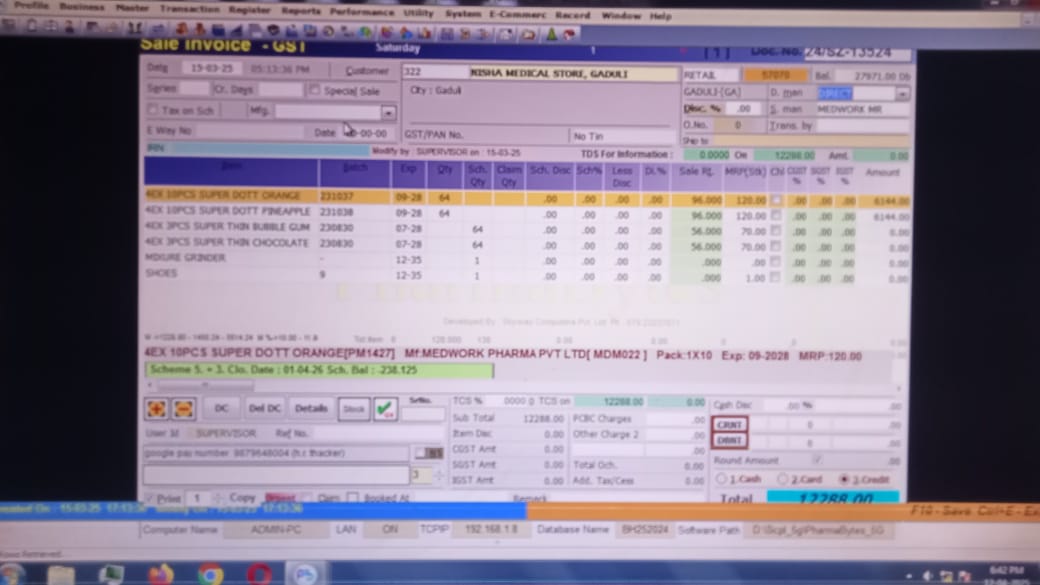
Task: Open the D. man dropdown arrow
Action: tap(902, 93)
